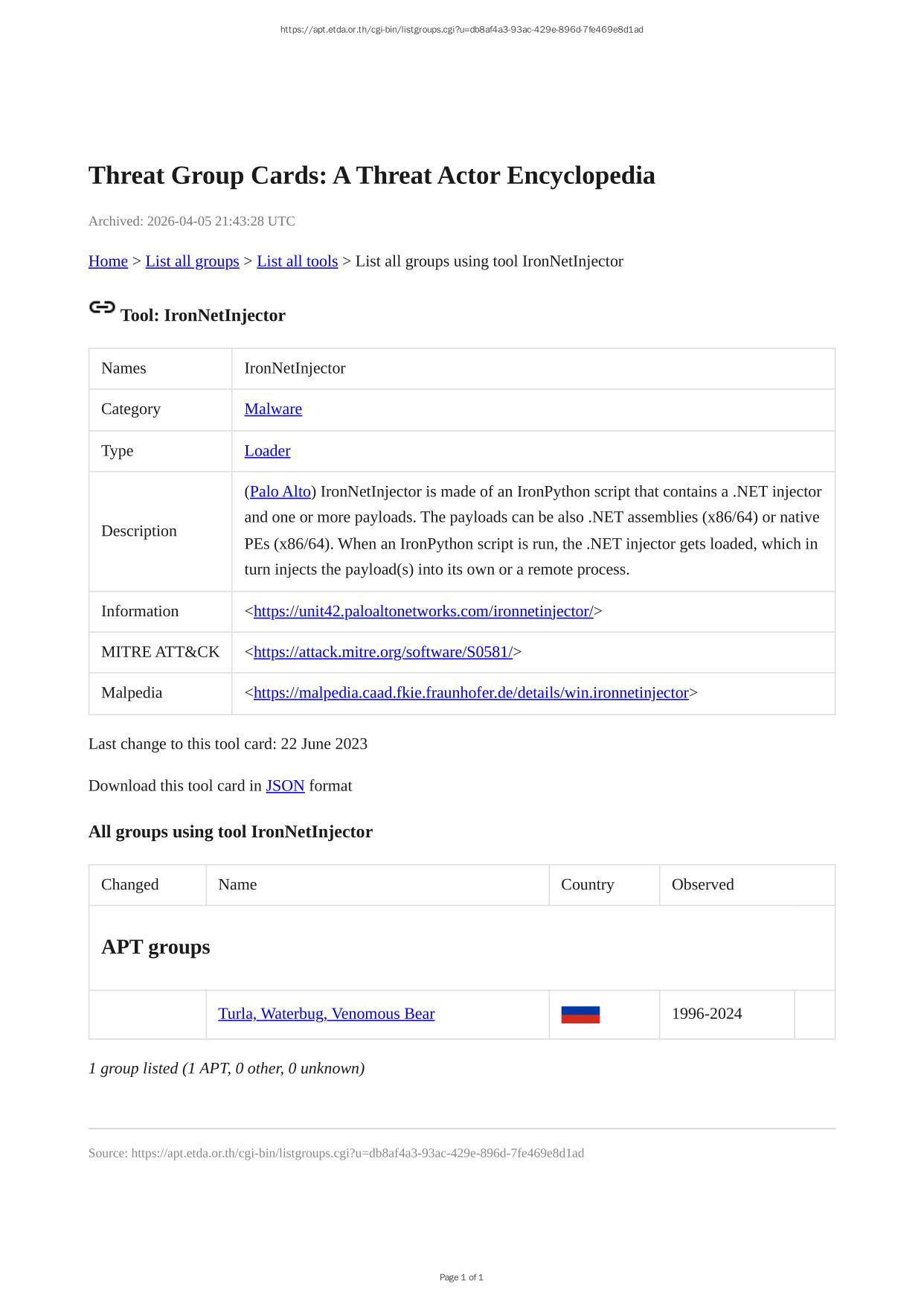Open Turla, Waterbug, Venomous Bear group
Image resolution: width=924 pixels, height=1307 pixels.
[326, 1014]
